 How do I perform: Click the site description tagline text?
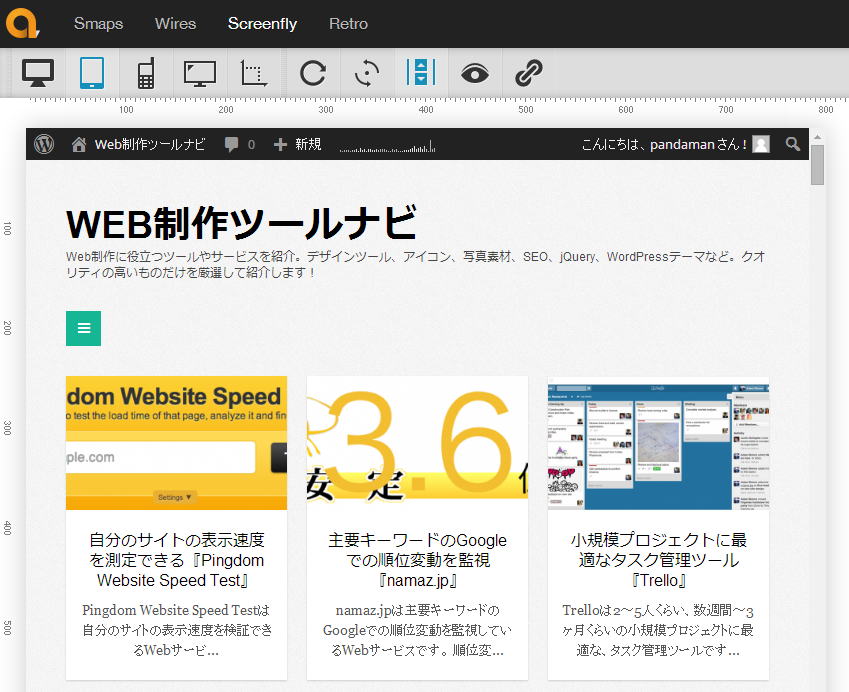pos(416,264)
